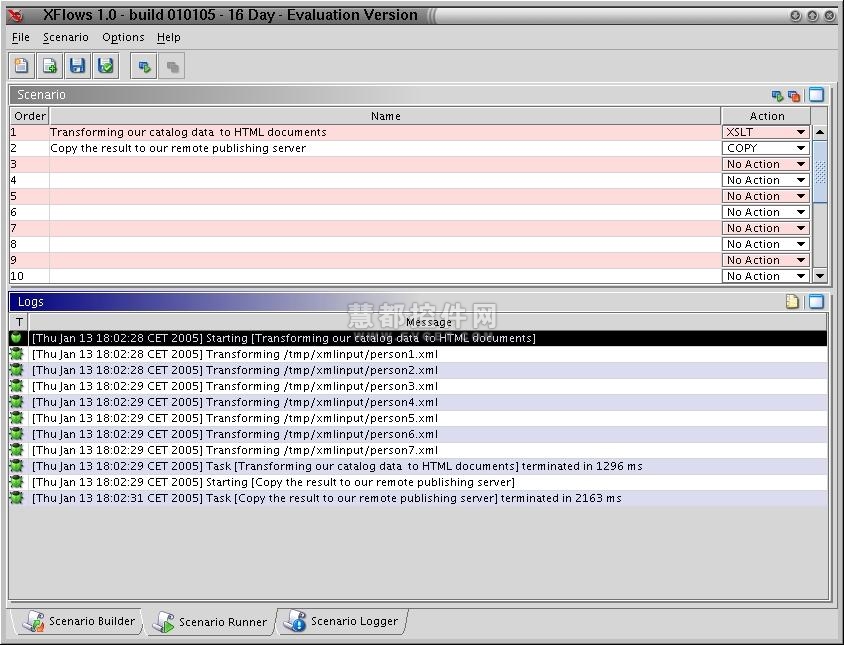
Task: Select the highlighted 'Starting [Transforming our catalog data' log line
Action: click(x=419, y=338)
